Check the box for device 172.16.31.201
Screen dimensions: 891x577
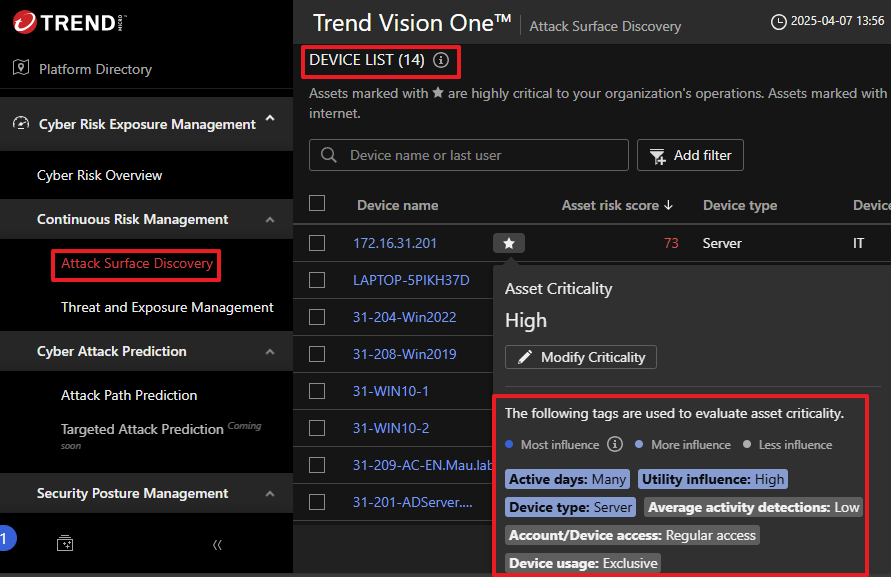(x=317, y=243)
